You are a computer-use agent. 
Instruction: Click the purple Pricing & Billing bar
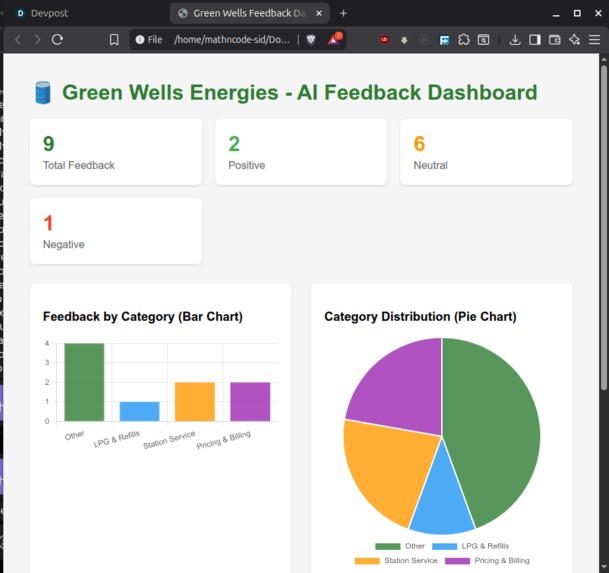250,402
